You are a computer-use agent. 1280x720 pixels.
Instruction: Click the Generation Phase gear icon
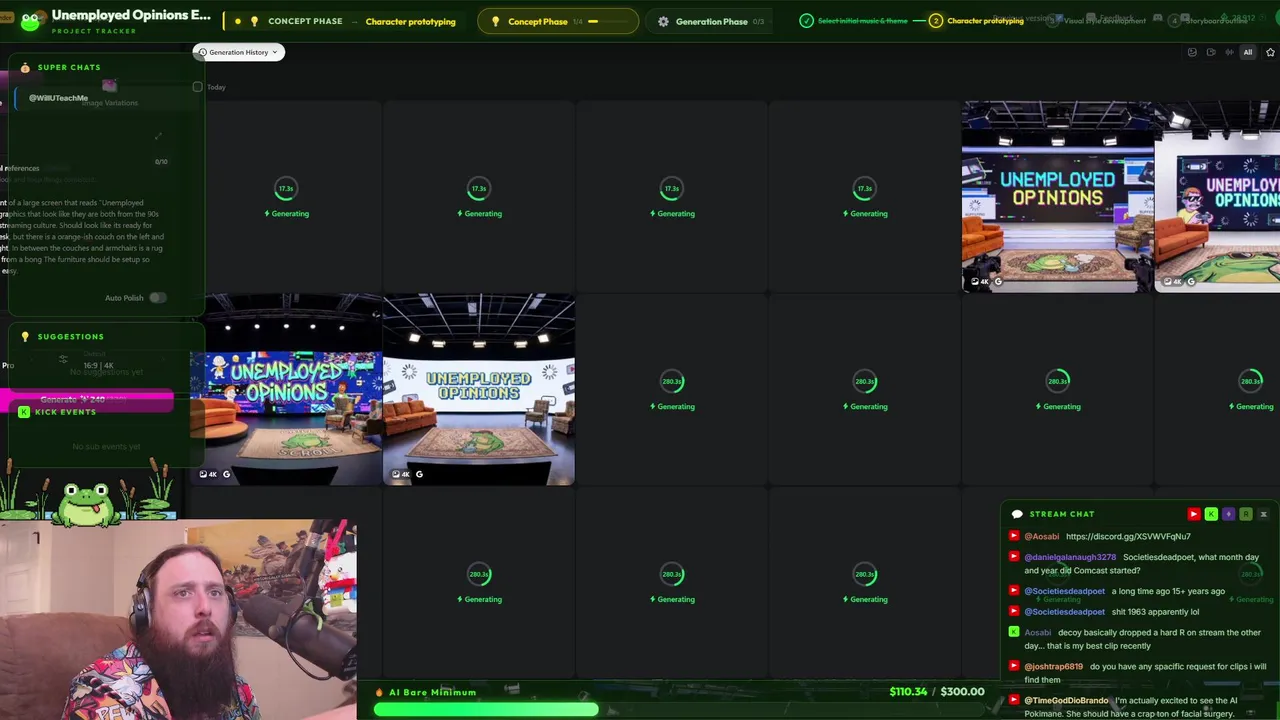pos(663,21)
